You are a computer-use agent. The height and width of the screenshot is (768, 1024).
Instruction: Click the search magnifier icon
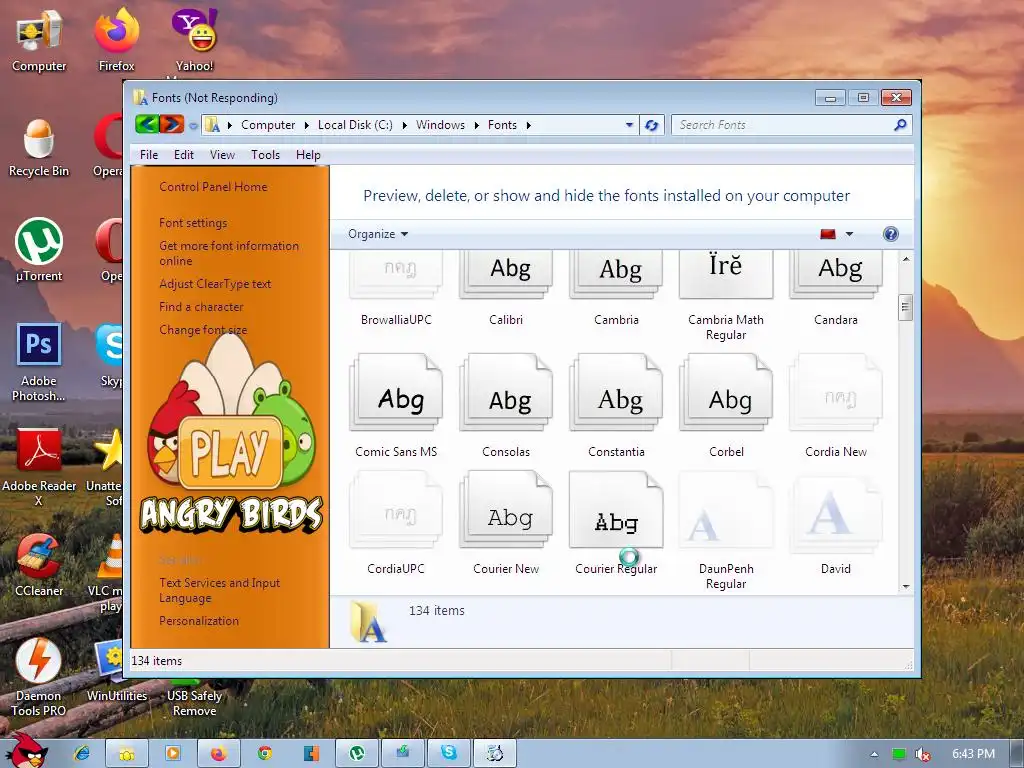(x=900, y=124)
